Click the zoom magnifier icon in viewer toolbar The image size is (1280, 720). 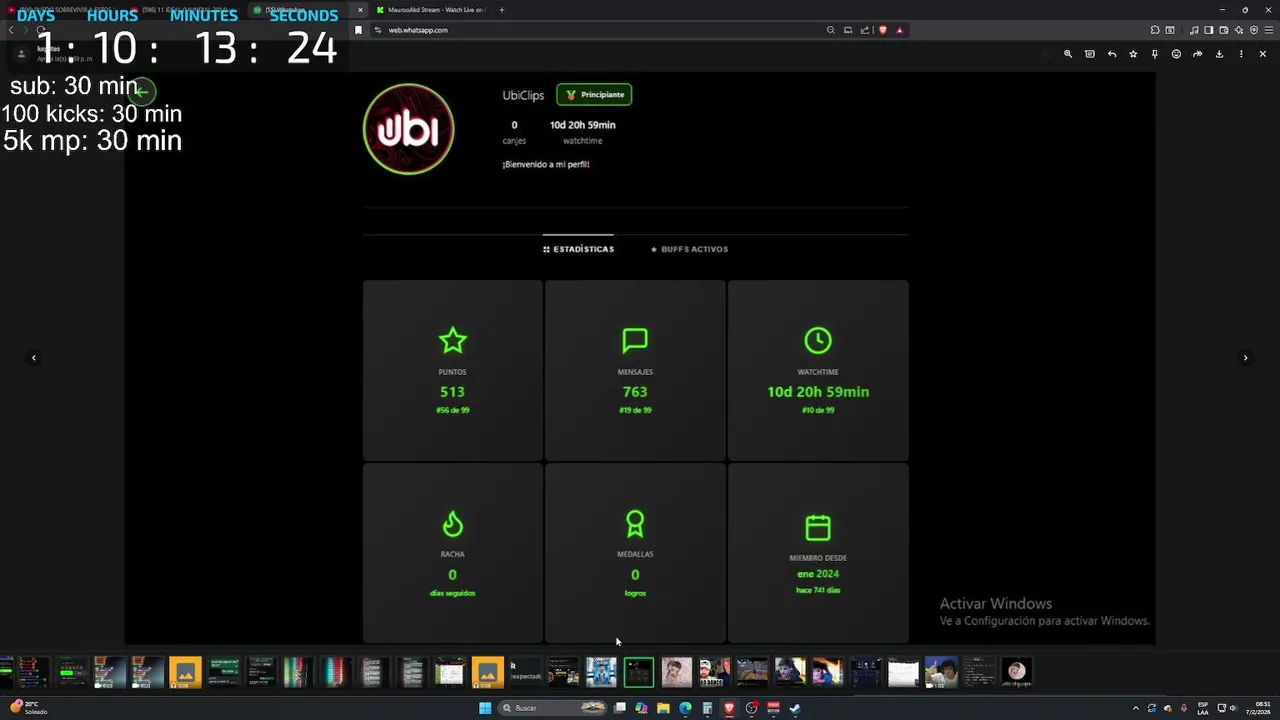tap(1068, 54)
